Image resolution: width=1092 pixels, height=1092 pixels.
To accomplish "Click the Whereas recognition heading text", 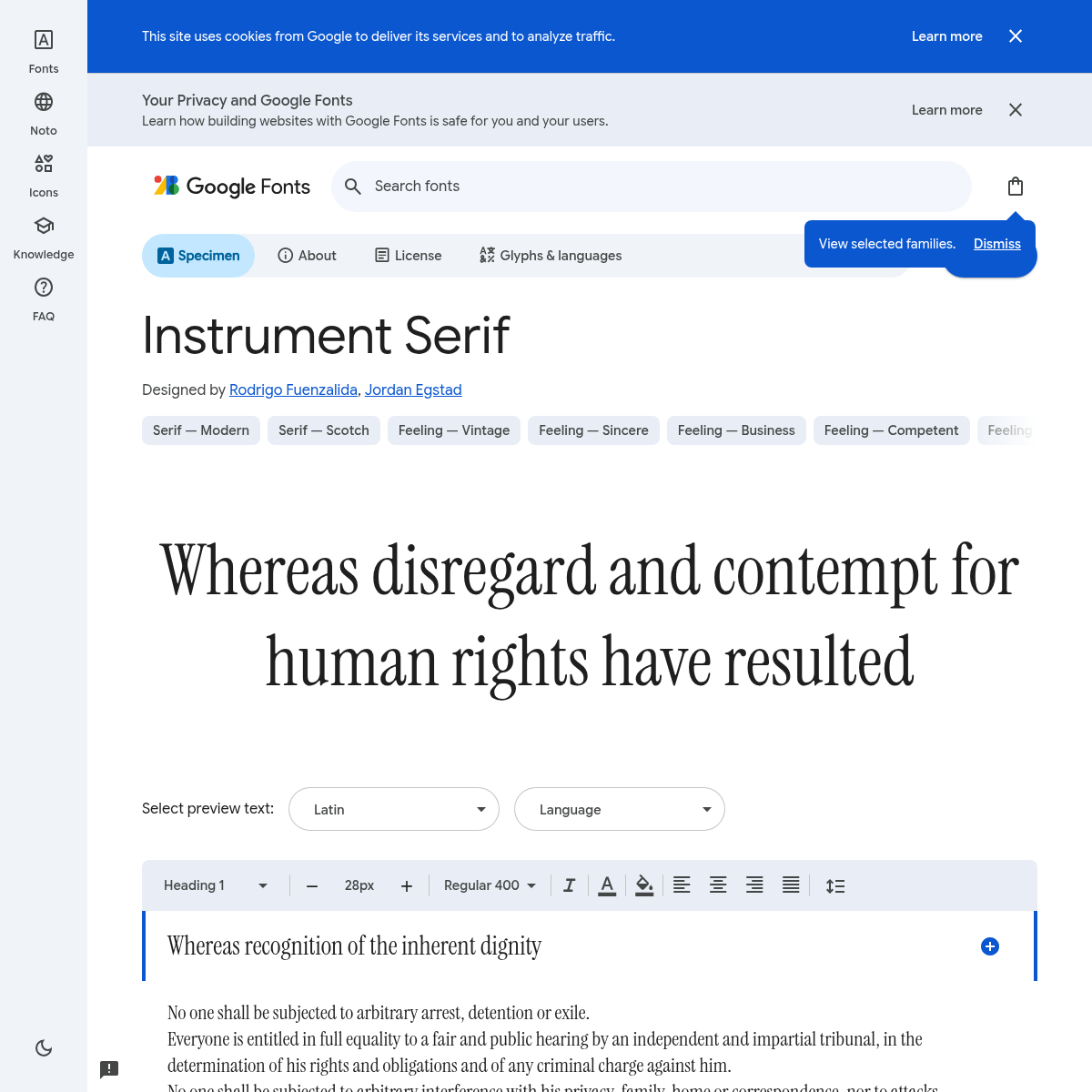I will click(354, 946).
